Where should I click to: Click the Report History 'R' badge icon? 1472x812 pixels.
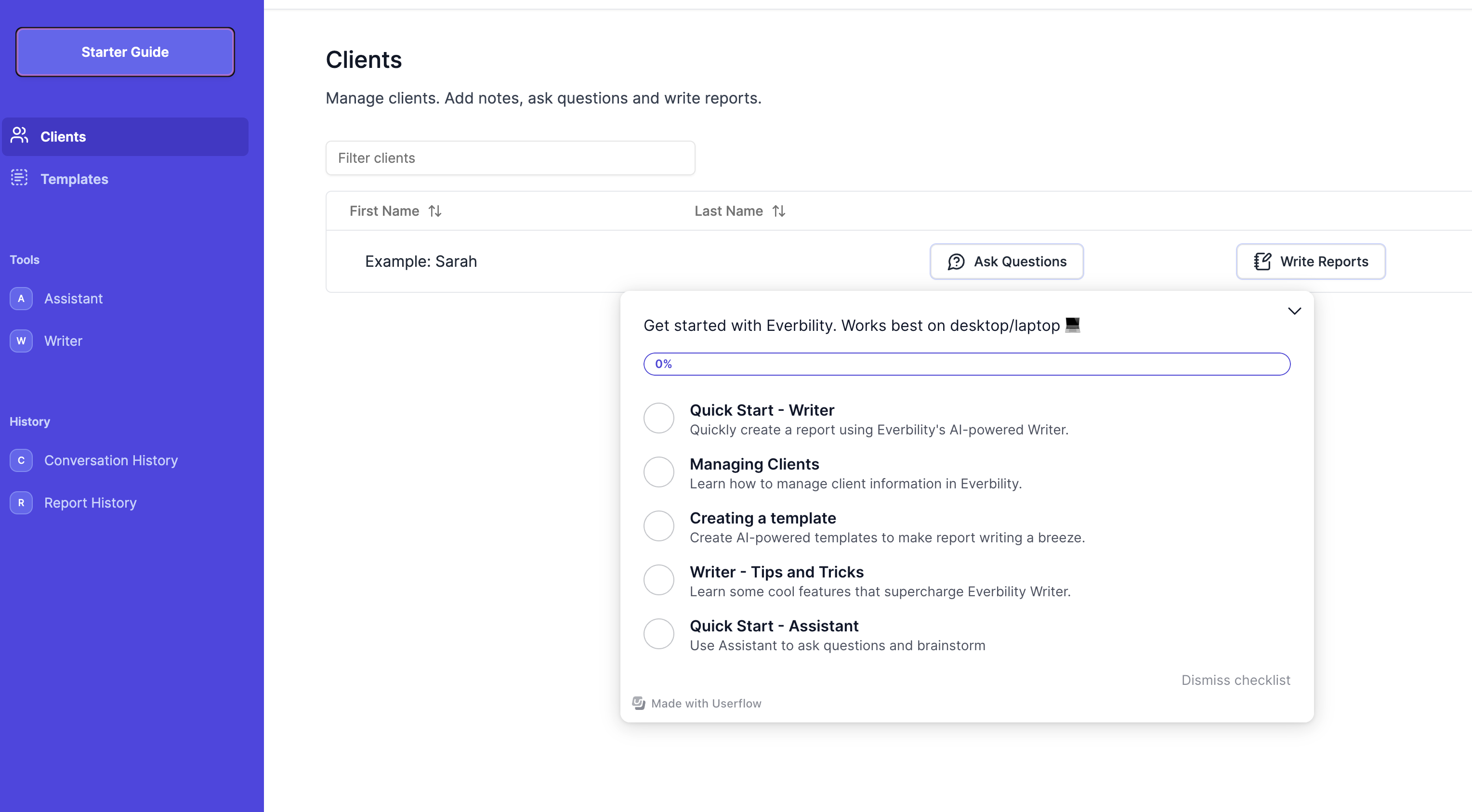coord(21,503)
